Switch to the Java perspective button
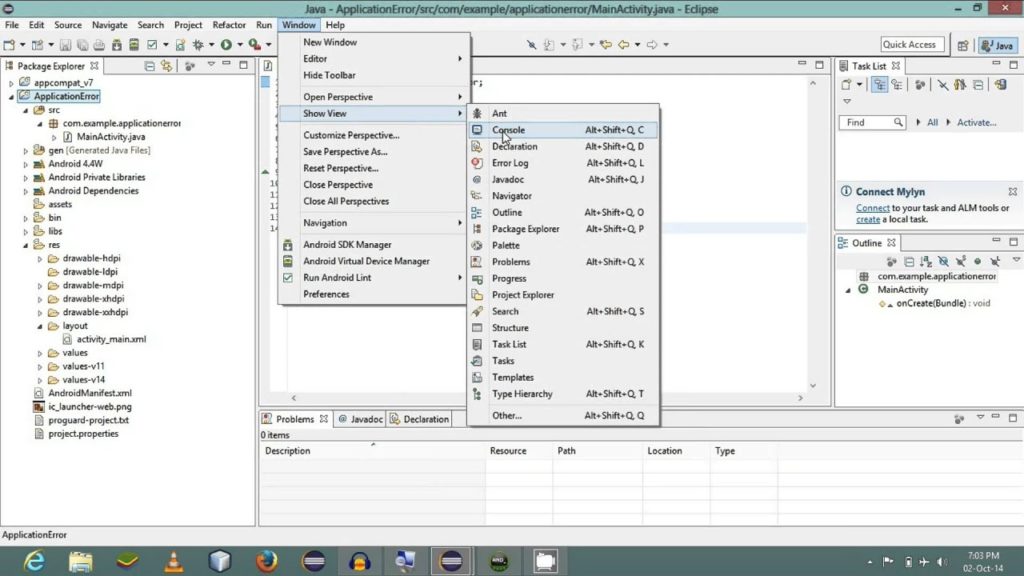1024x576 pixels. pos(997,45)
